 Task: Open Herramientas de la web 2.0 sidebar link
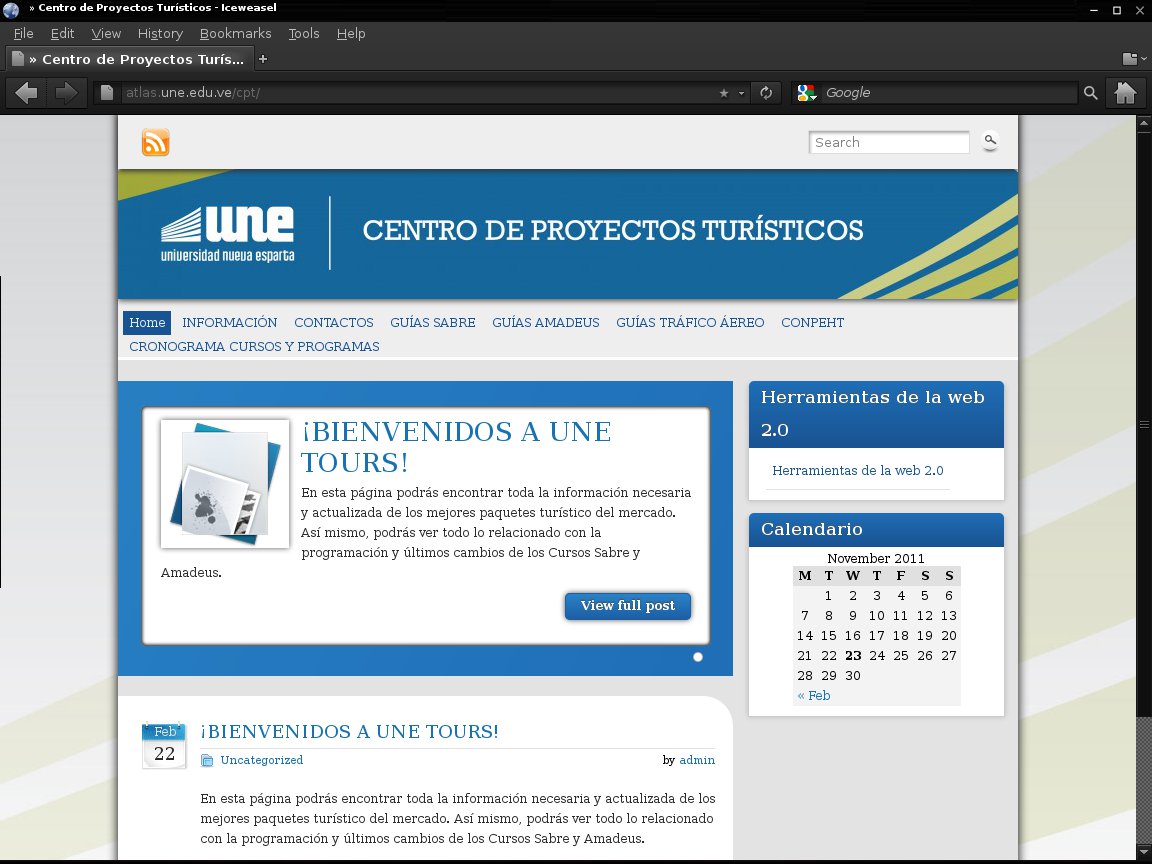pos(858,471)
